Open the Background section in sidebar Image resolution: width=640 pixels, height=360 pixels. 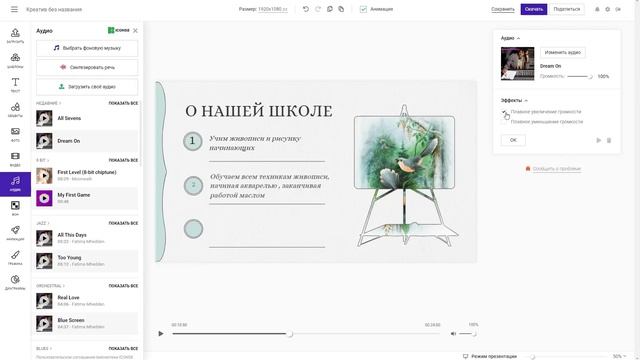pyautogui.click(x=15, y=208)
